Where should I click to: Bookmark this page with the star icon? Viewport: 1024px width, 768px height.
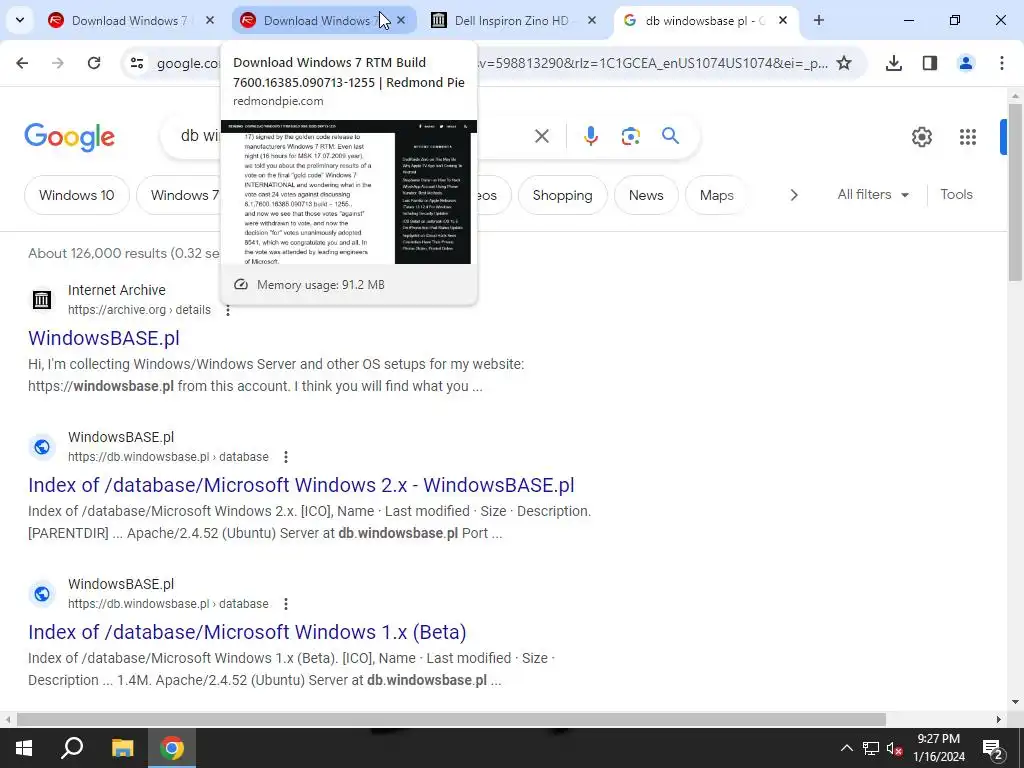[844, 63]
